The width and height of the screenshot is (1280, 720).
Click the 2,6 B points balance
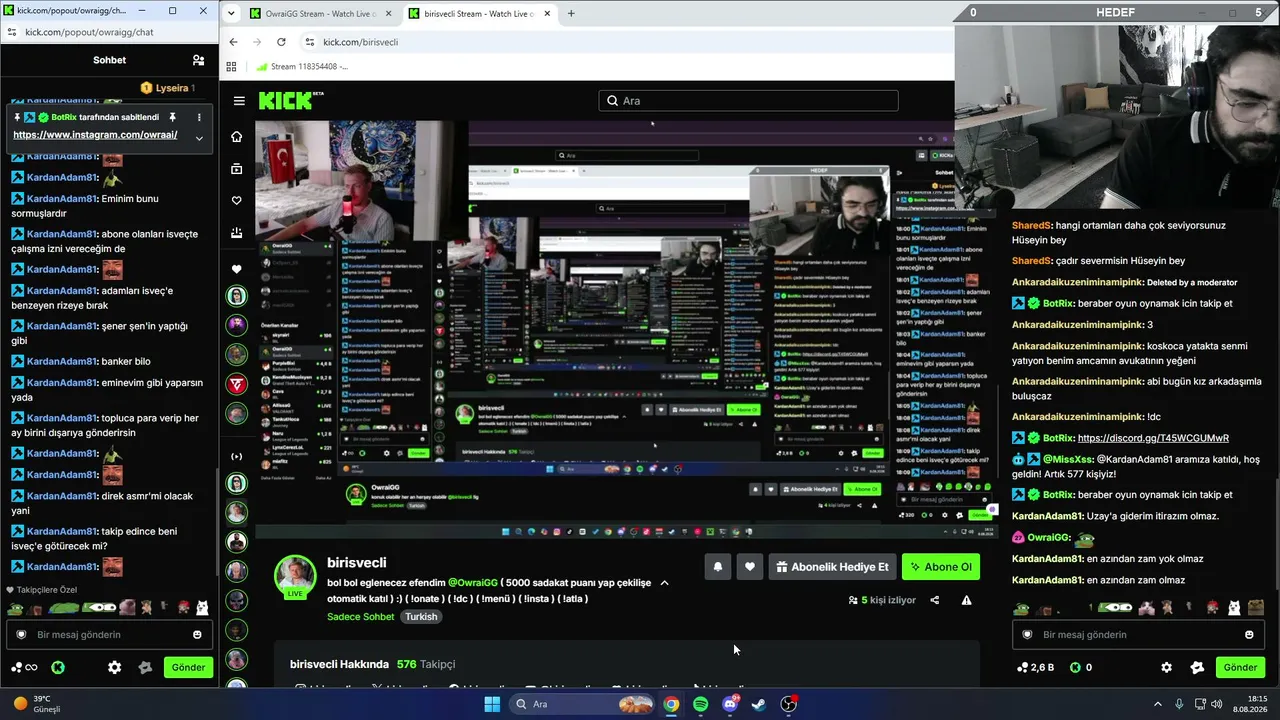1035,667
